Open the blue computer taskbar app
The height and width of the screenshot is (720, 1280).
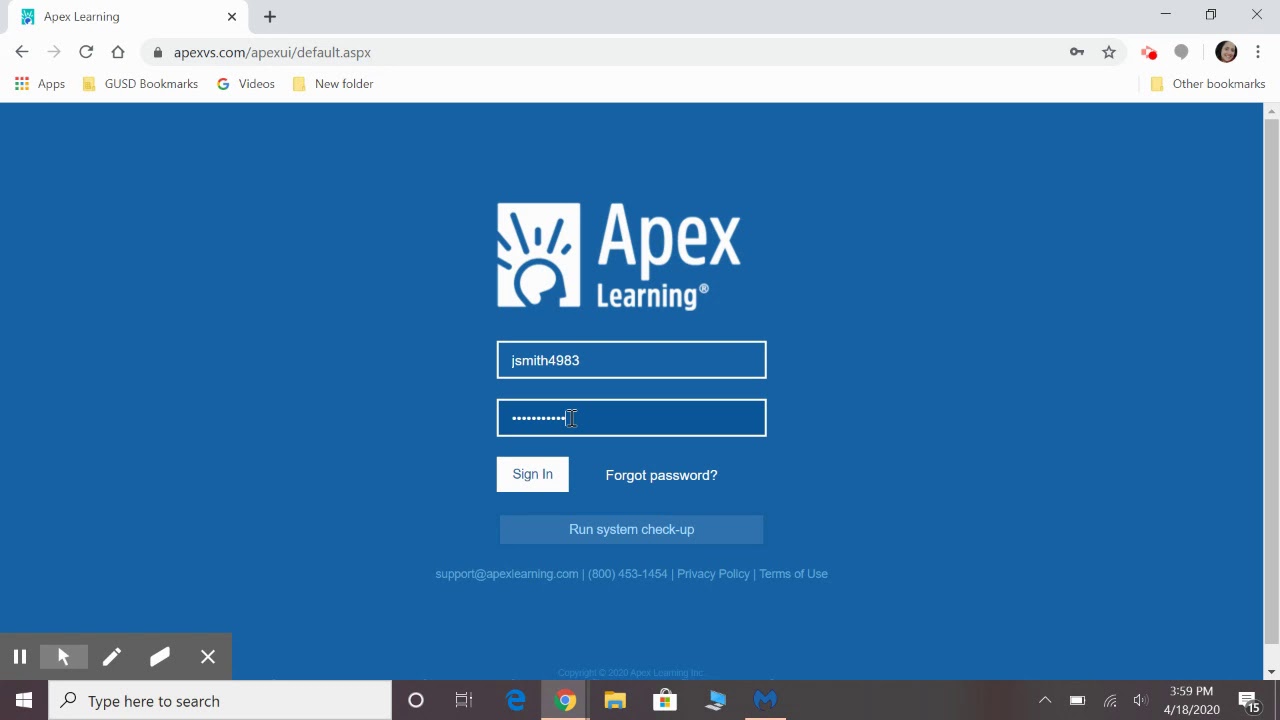pos(715,701)
